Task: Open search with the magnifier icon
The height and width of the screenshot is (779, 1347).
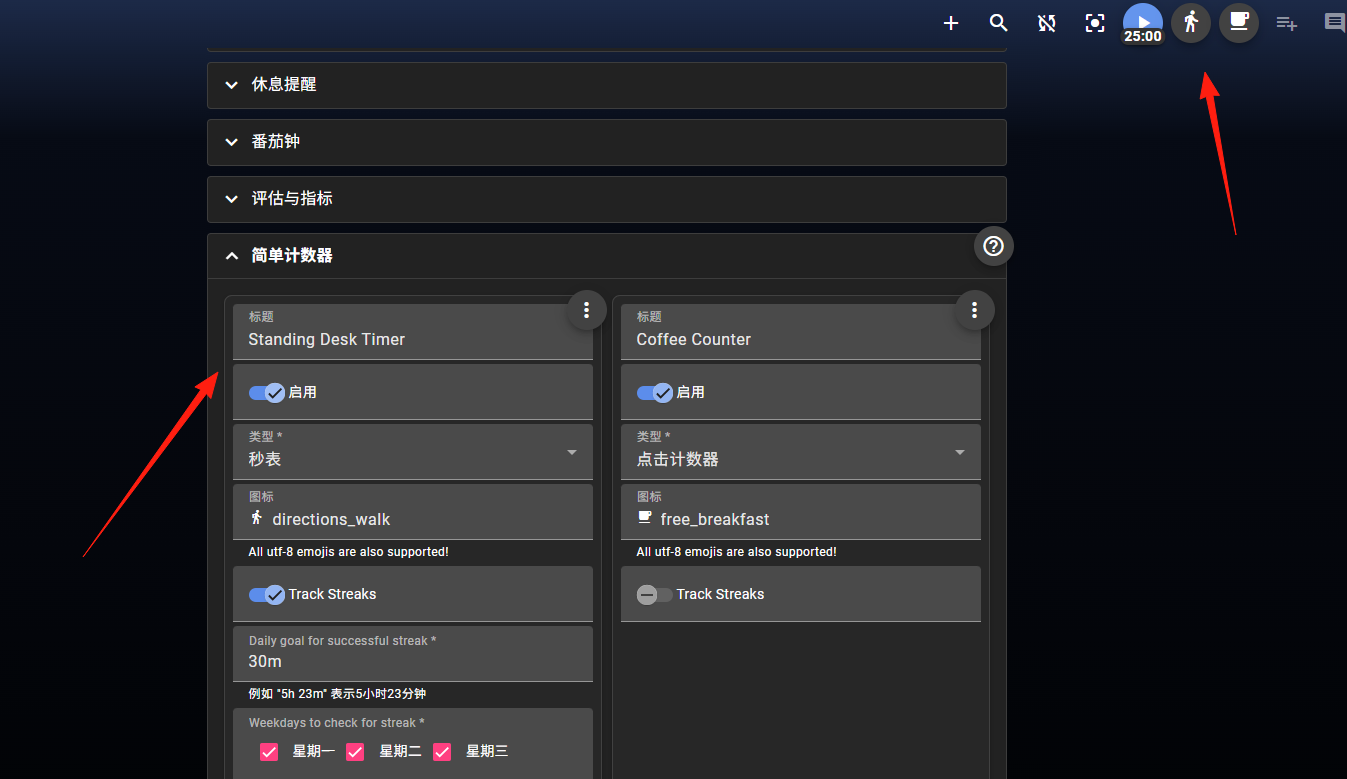Action: pyautogui.click(x=999, y=22)
